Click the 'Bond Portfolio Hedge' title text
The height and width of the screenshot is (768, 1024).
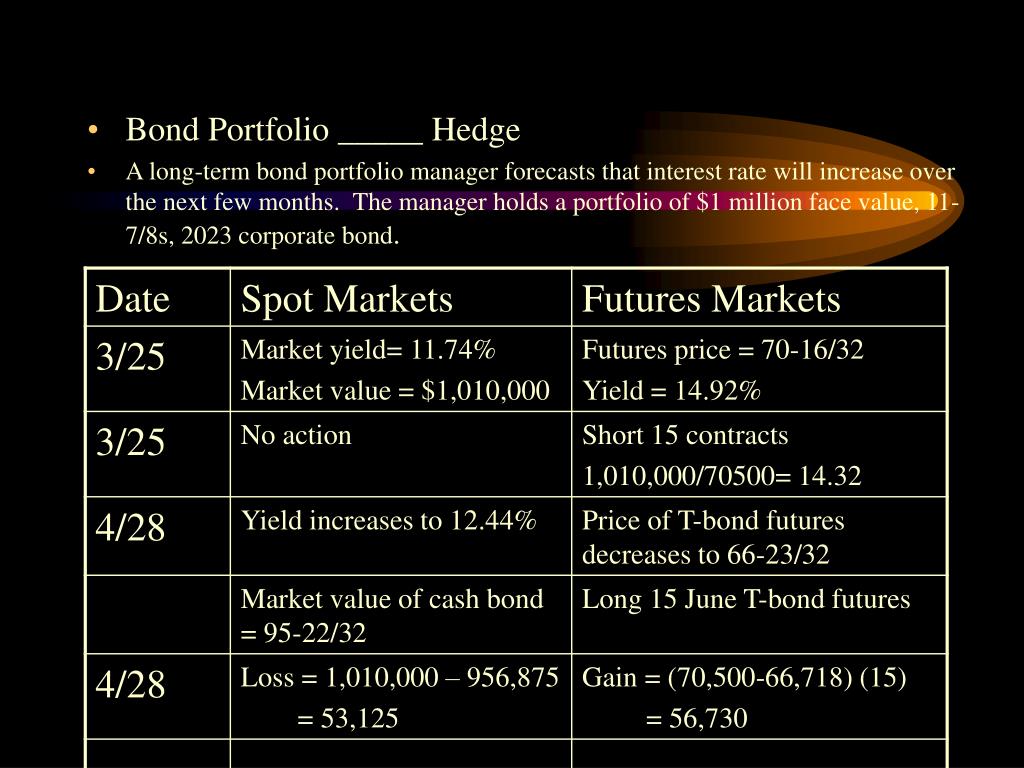pyautogui.click(x=323, y=129)
